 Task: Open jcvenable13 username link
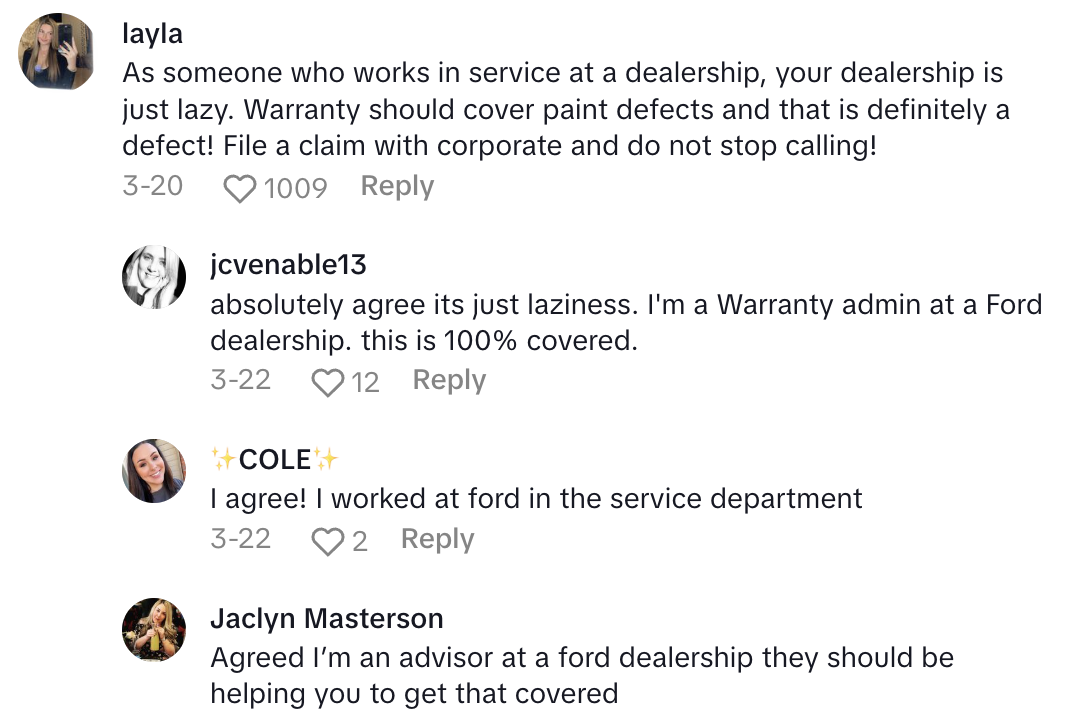288,265
